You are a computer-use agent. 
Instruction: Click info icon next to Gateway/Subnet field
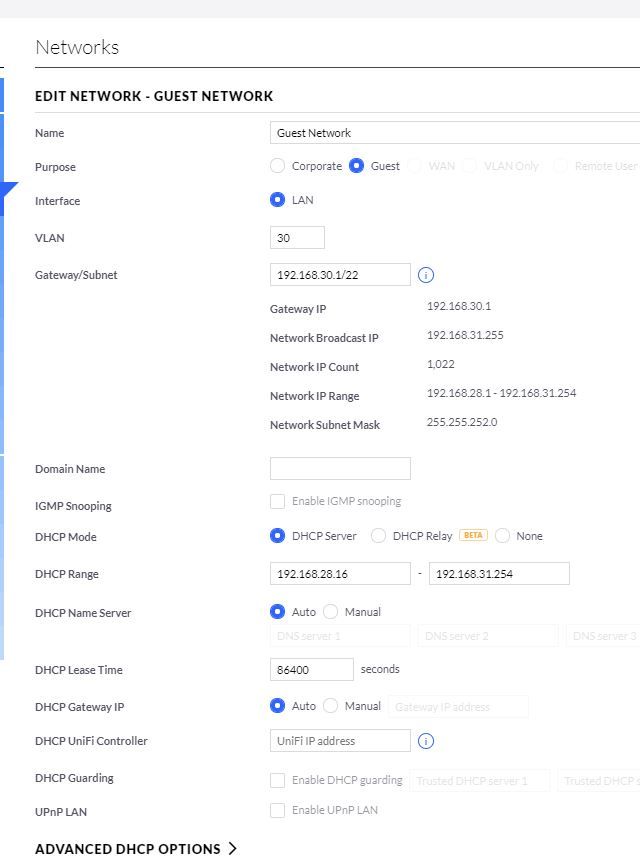coord(426,275)
